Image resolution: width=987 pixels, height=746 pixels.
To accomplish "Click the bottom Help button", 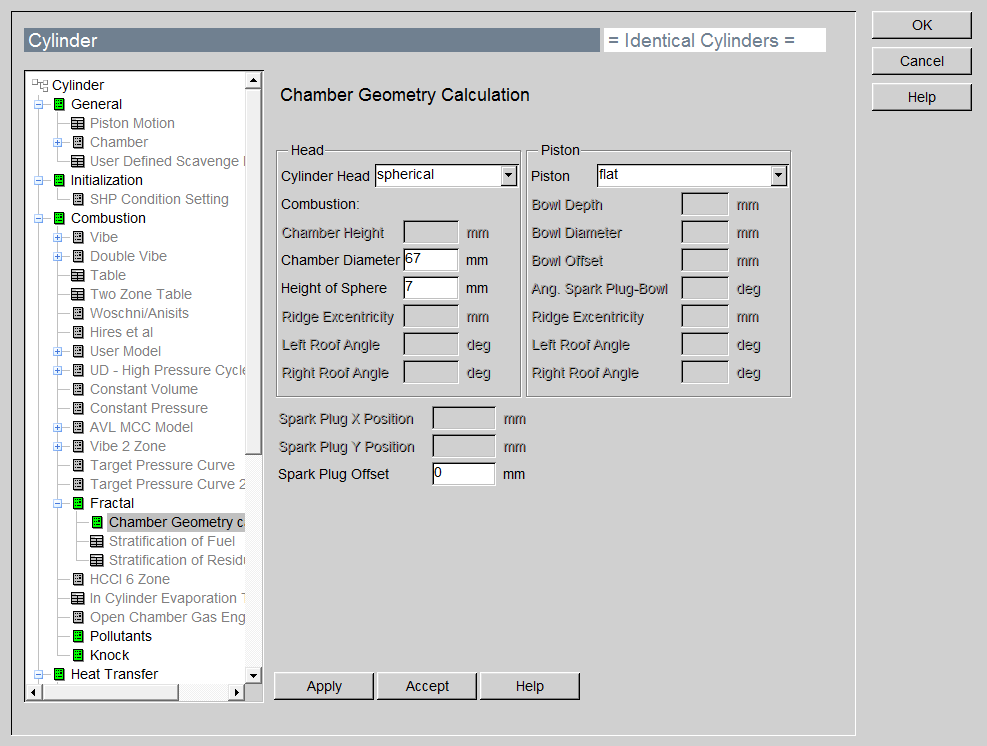I will coord(530,686).
